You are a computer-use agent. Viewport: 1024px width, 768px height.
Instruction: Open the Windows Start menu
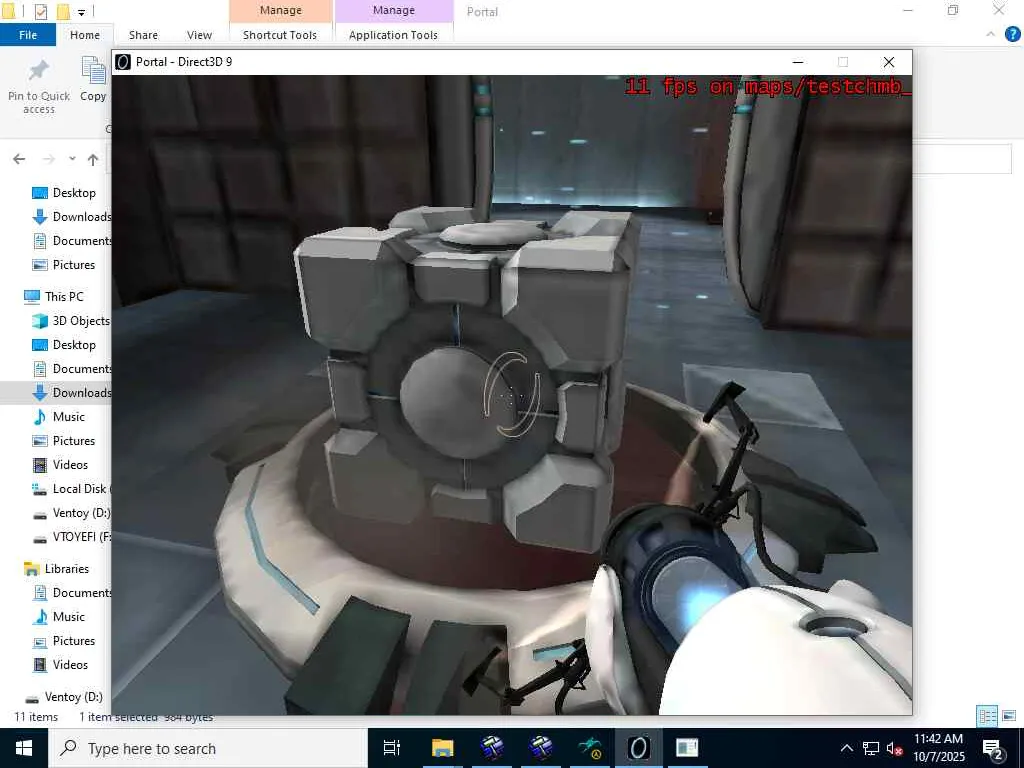(24, 748)
